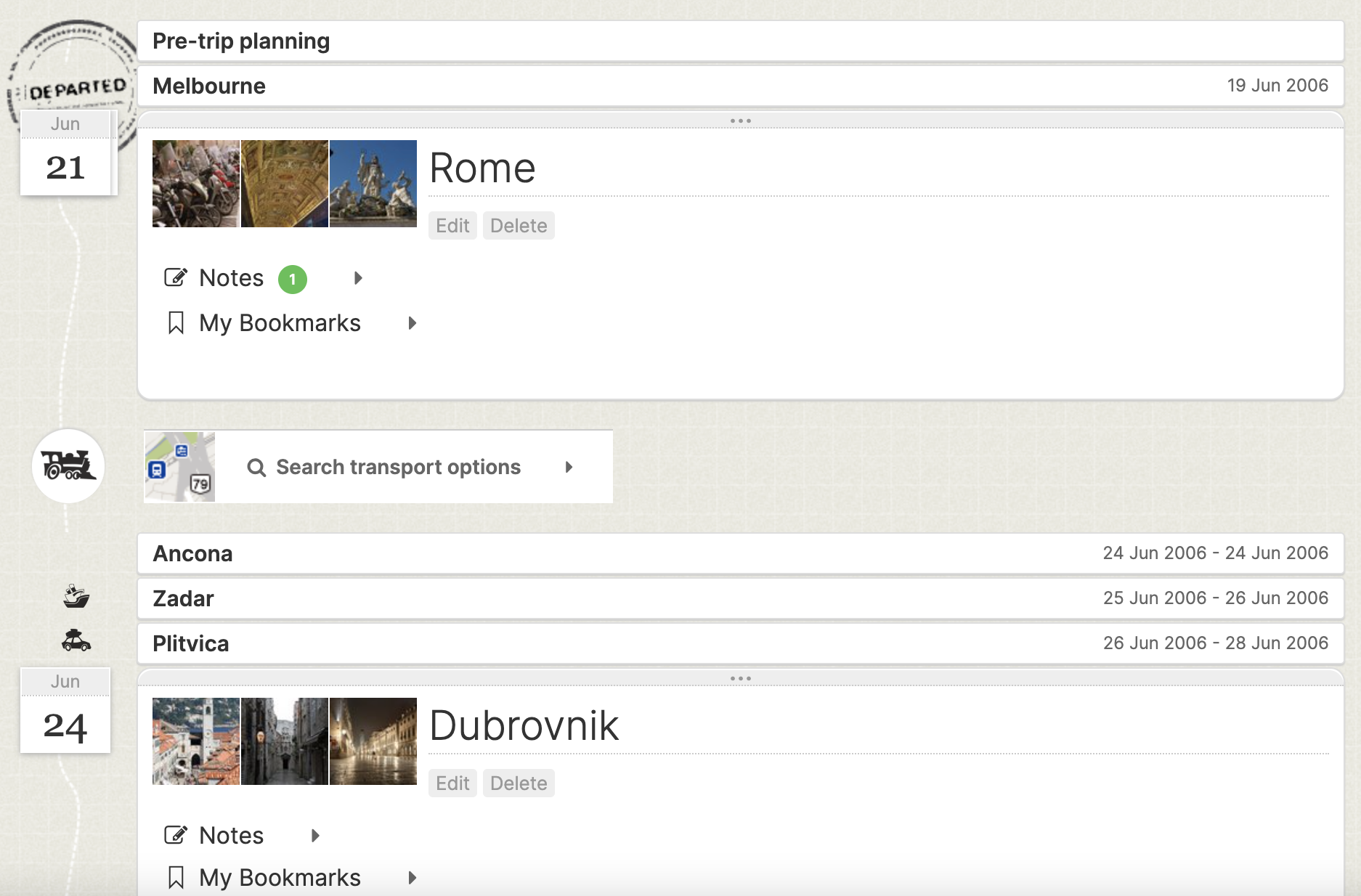Viewport: 1361px width, 896px height.
Task: Click the Rome Notes pencil icon
Action: [176, 278]
